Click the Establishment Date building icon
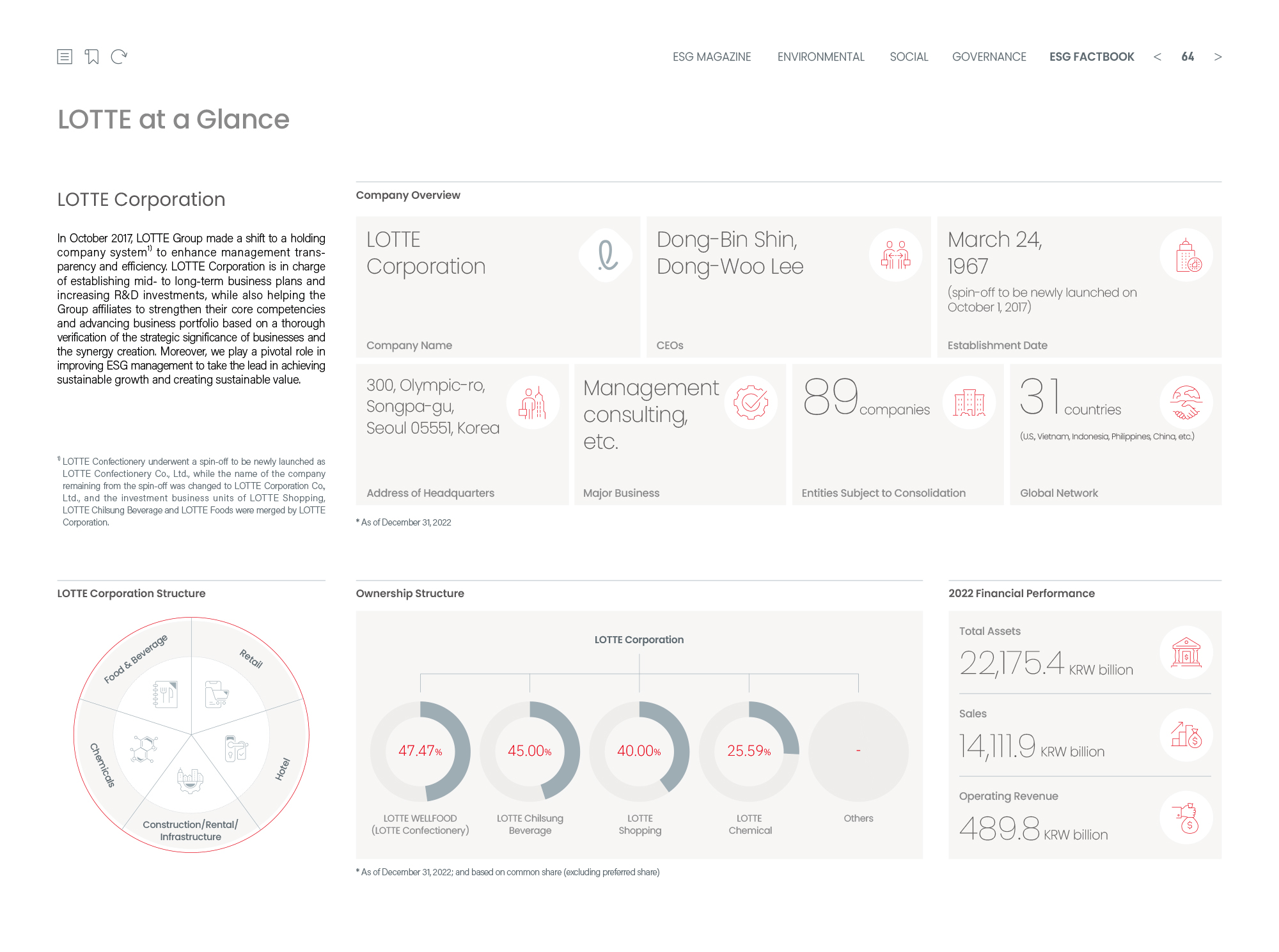 (1187, 255)
